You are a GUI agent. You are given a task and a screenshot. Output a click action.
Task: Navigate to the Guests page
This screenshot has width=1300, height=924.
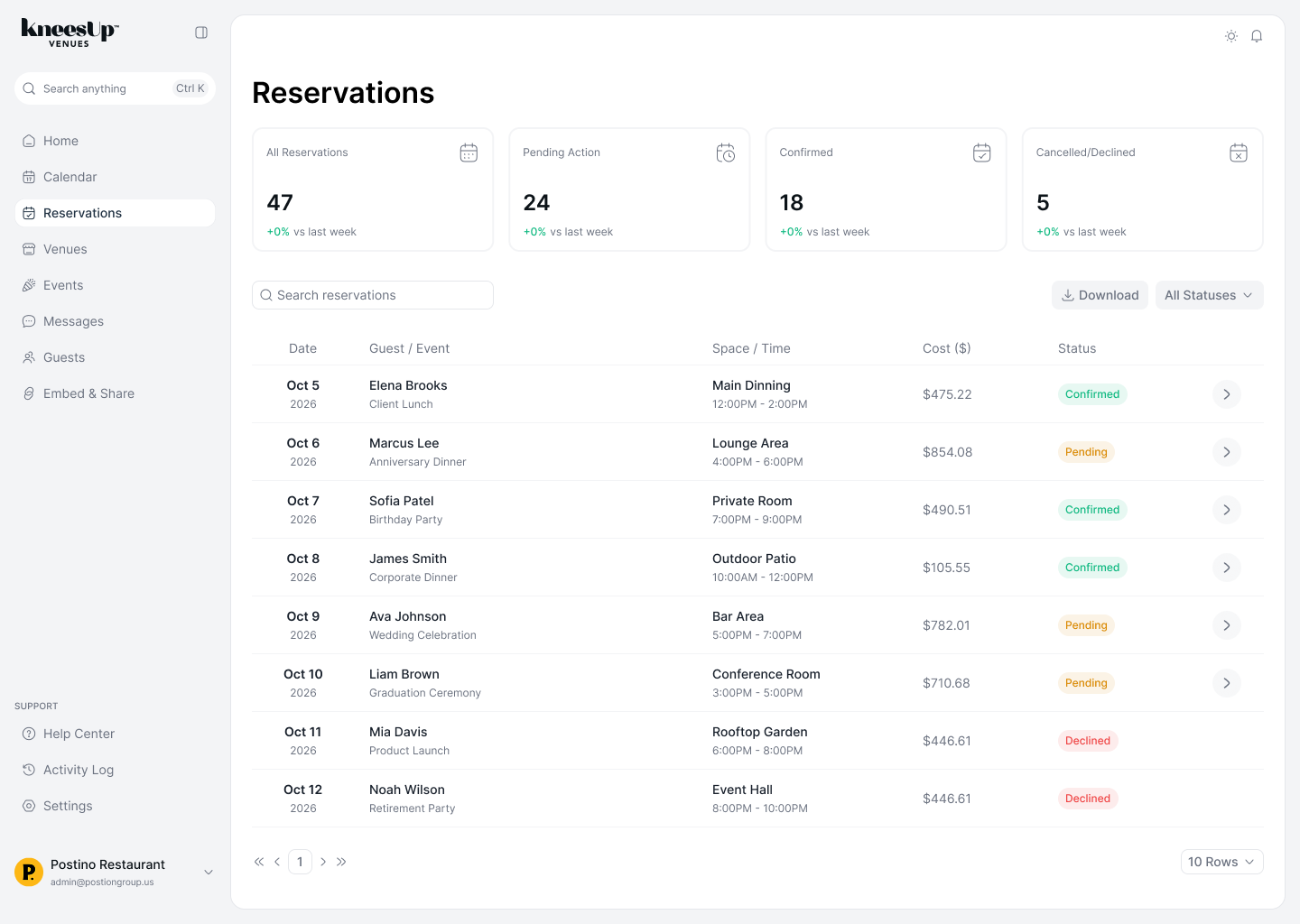click(115, 357)
